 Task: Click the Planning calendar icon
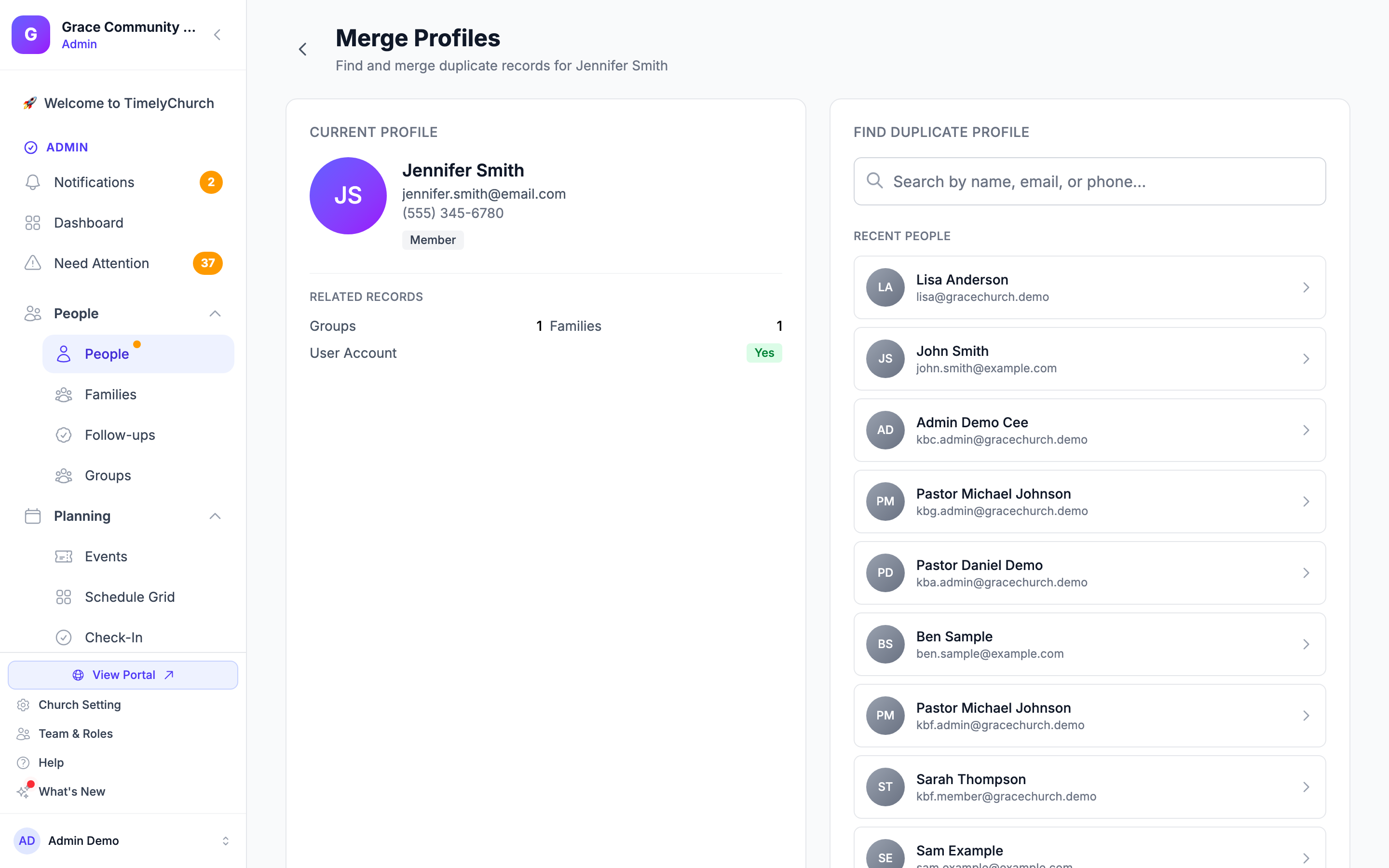(x=33, y=516)
